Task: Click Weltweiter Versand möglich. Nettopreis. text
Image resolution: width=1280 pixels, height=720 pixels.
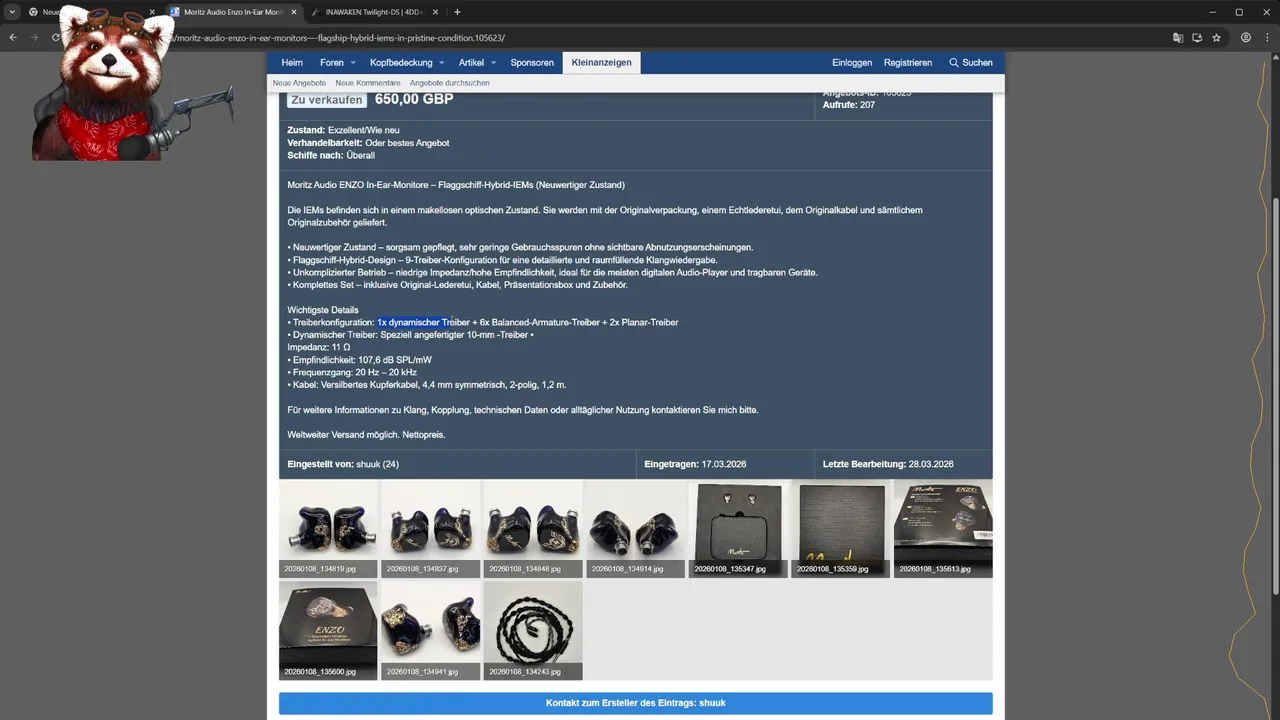Action: (366, 435)
